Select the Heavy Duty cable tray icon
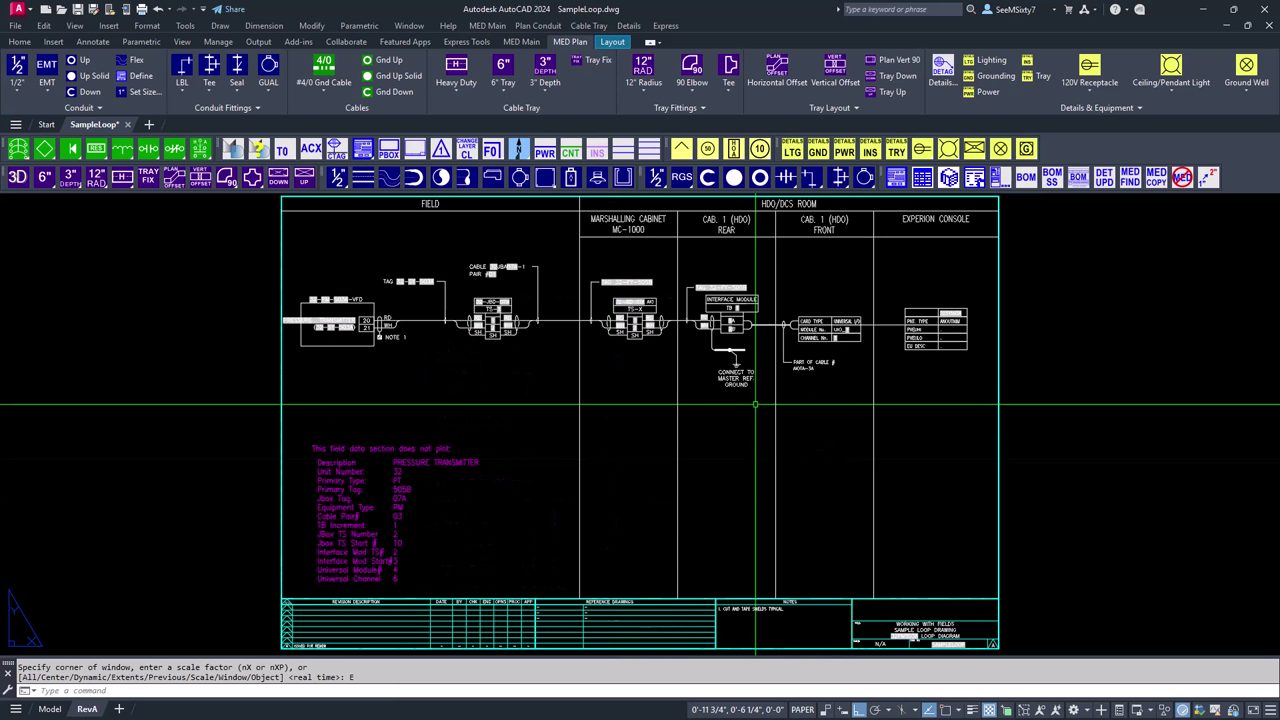Screen dimensions: 1280x720 [456, 65]
